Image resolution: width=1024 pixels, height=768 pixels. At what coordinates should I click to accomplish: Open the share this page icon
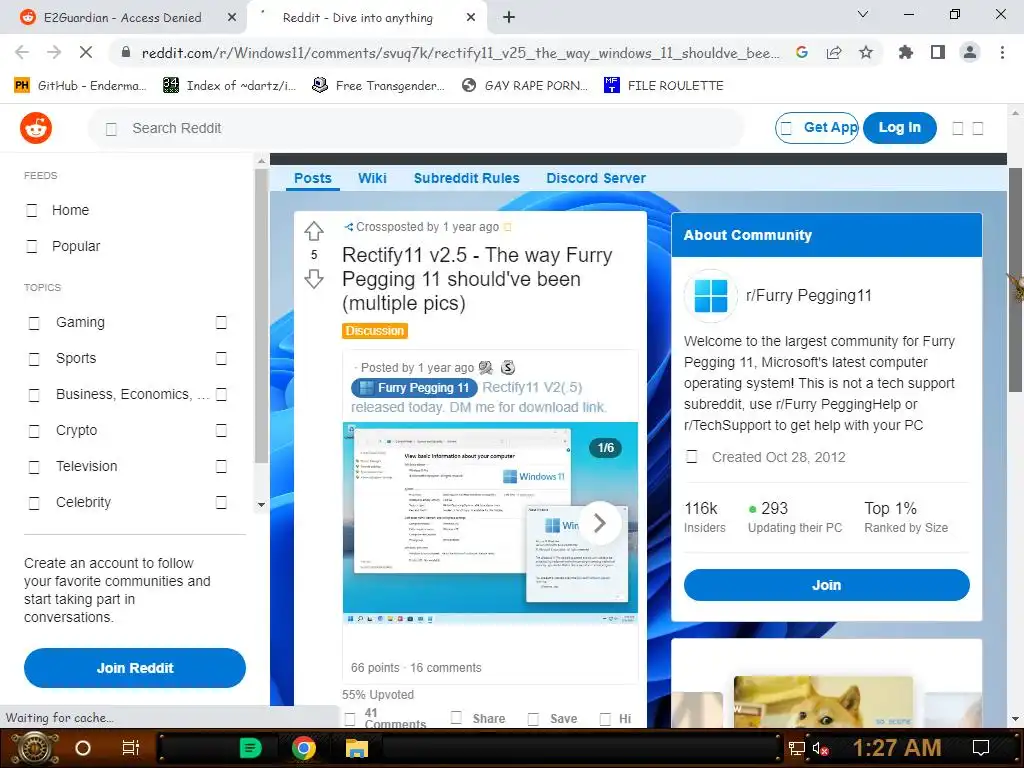click(x=834, y=52)
